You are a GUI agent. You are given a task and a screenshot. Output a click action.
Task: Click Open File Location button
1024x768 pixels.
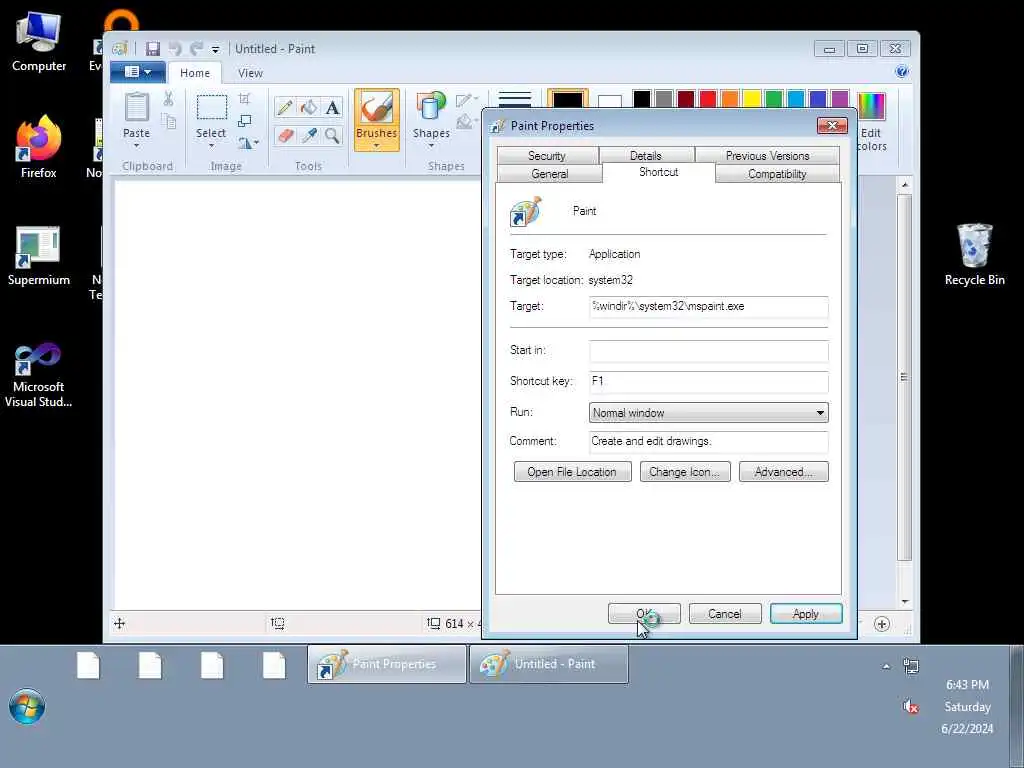pos(572,472)
